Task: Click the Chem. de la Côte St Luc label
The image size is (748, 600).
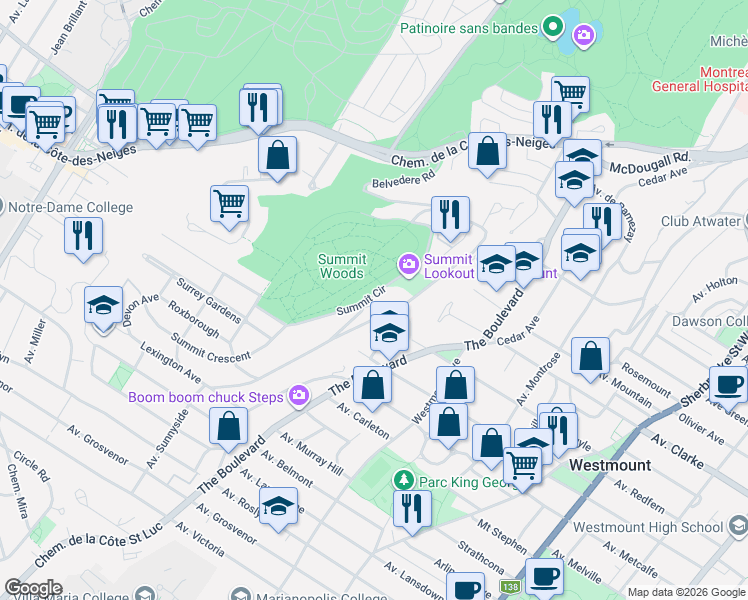Action: [x=99, y=545]
